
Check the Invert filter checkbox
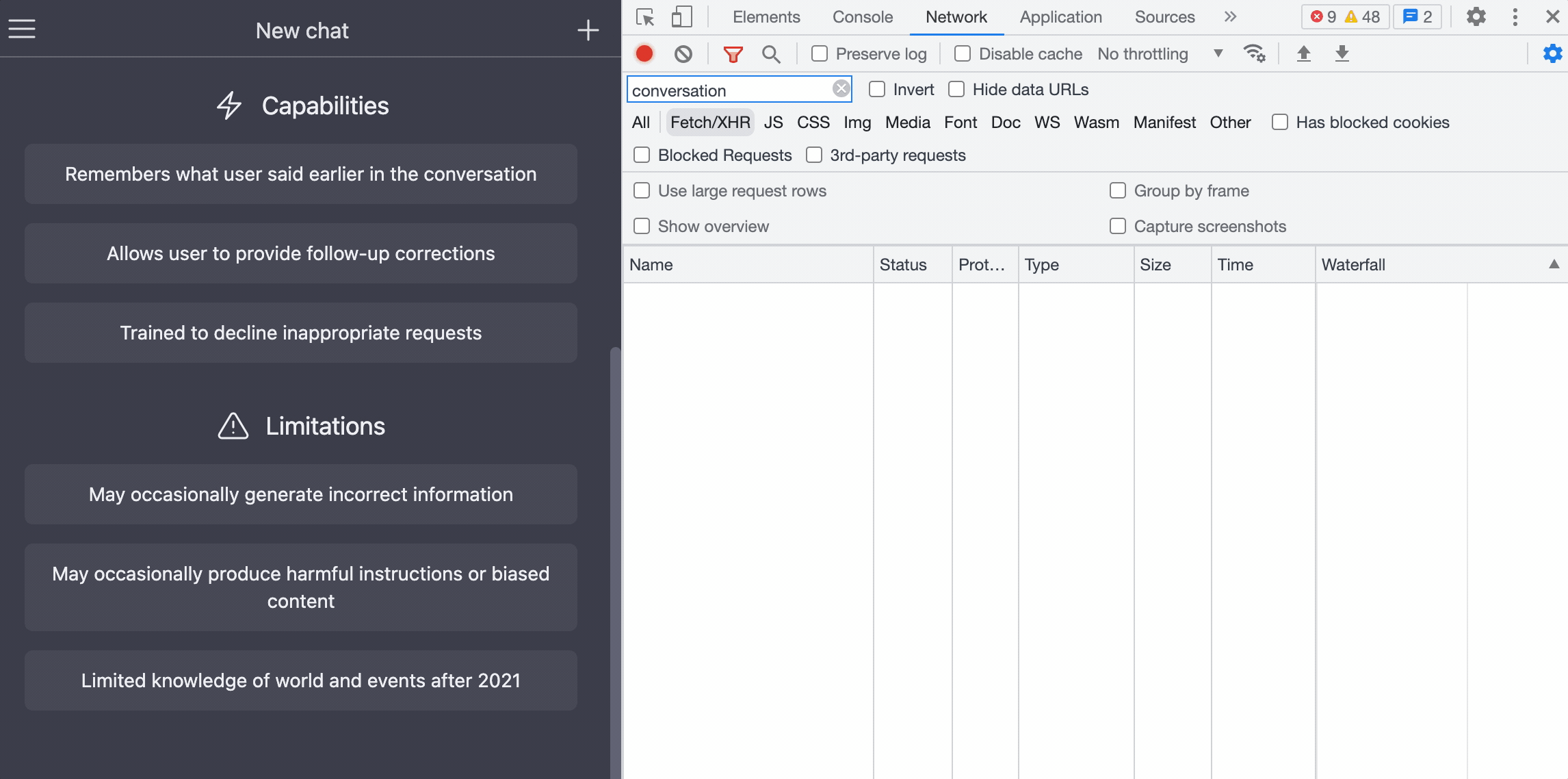coord(877,89)
